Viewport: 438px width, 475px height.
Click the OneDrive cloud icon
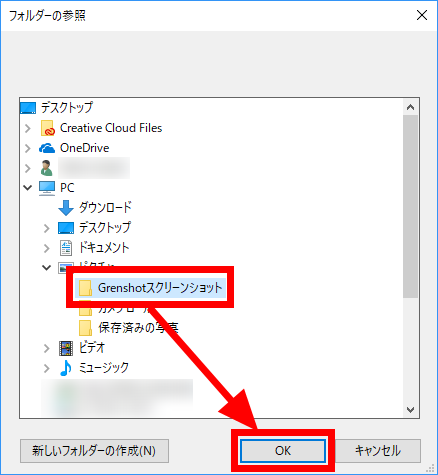tap(47, 148)
